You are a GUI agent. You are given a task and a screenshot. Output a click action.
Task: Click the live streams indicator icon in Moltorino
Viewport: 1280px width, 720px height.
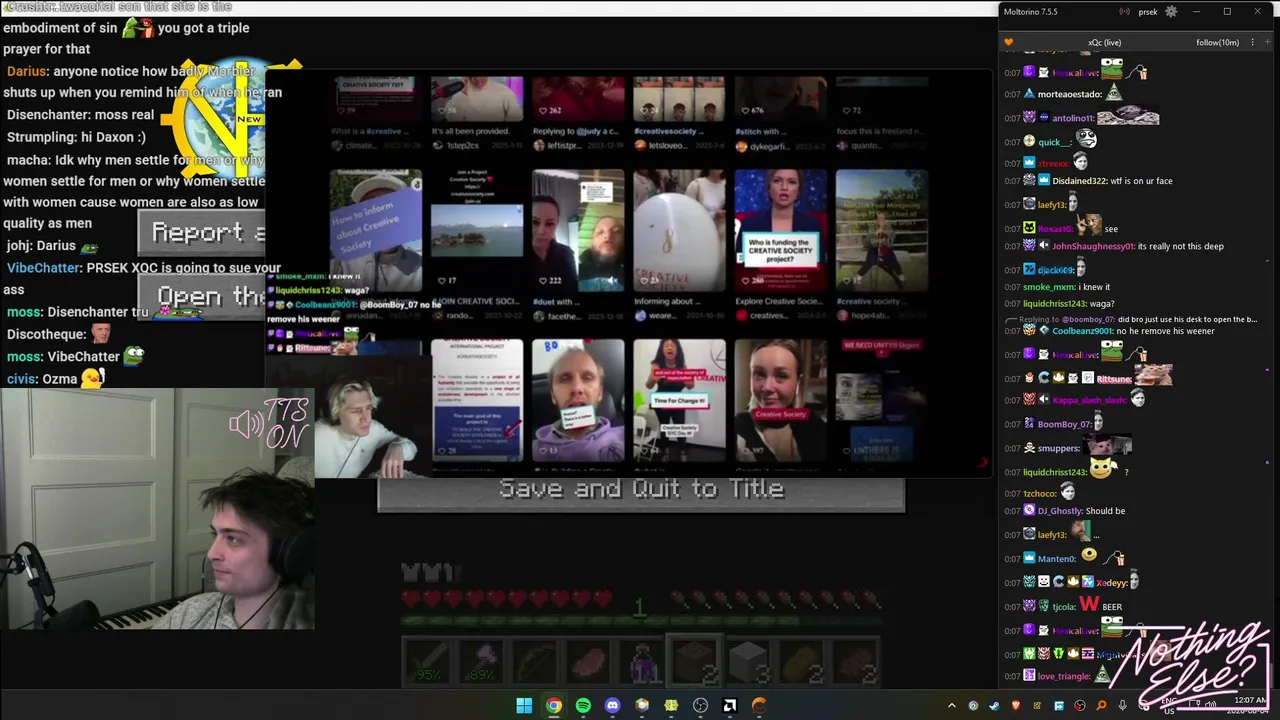pos(1125,12)
